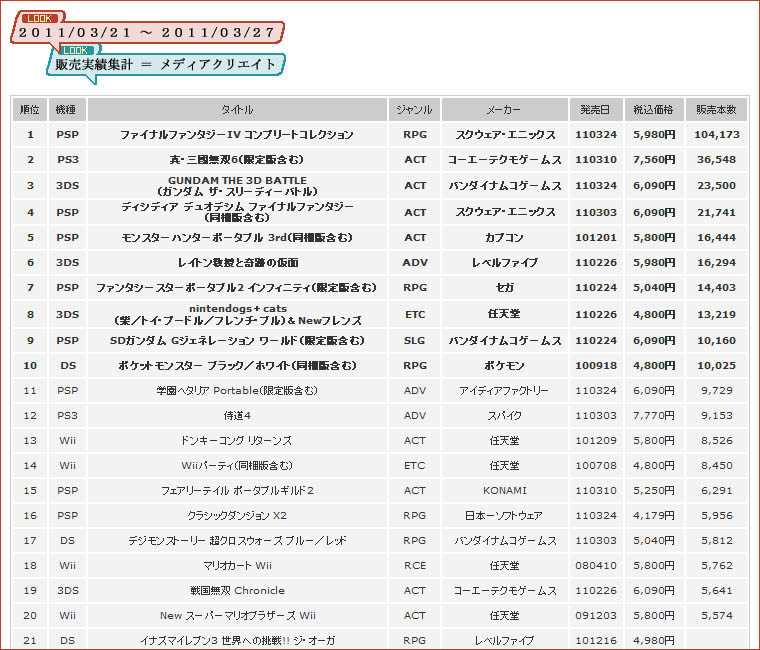Select title GUNDAM THE 3D BATTLE
This screenshot has height=650, width=760.
click(x=237, y=180)
